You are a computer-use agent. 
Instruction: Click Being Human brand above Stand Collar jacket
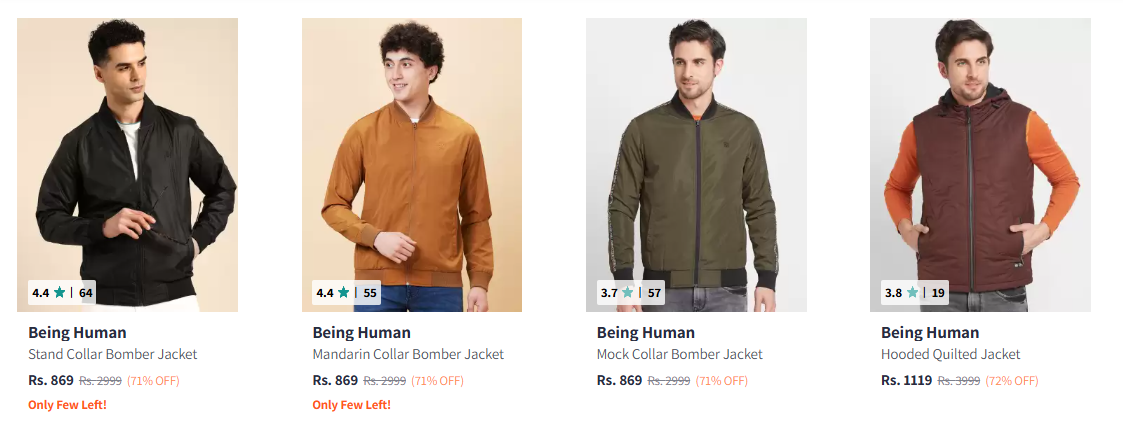click(x=77, y=333)
